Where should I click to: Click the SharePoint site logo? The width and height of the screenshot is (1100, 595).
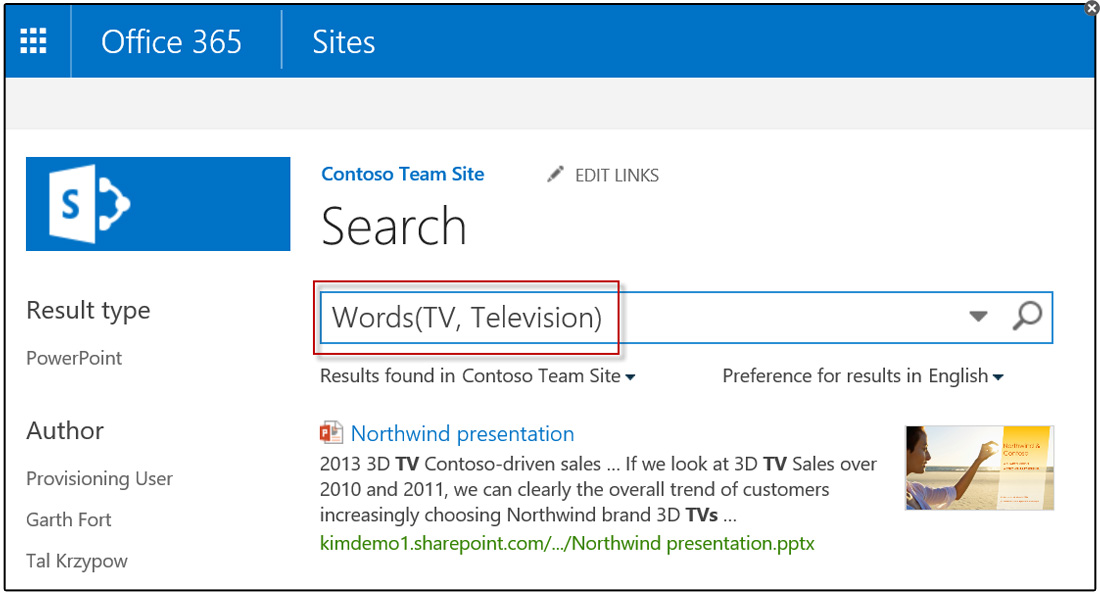158,204
